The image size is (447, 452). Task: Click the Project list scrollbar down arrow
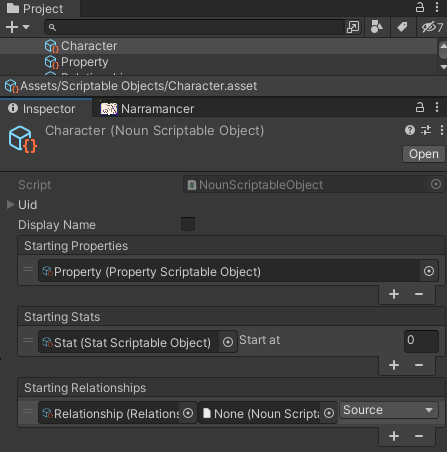tap(443, 67)
